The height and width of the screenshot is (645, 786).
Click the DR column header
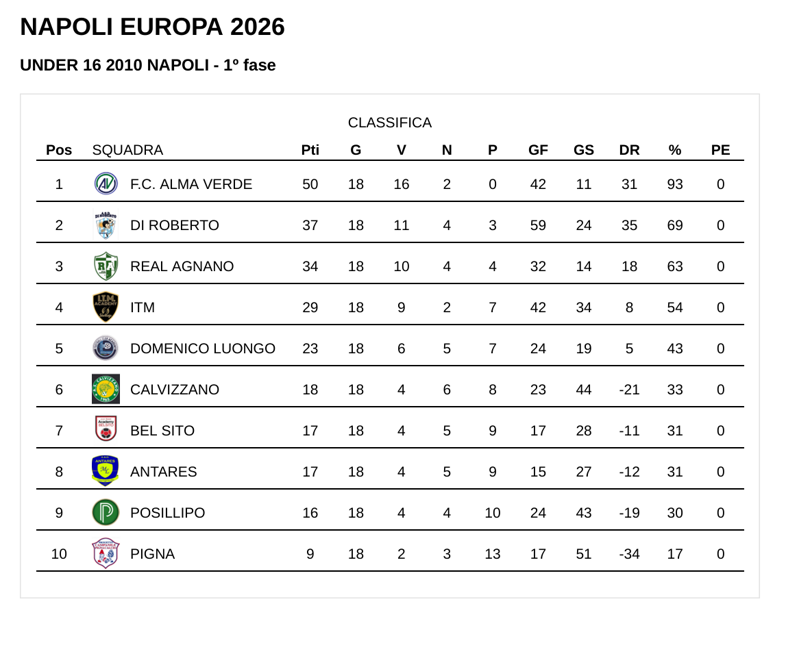629,150
